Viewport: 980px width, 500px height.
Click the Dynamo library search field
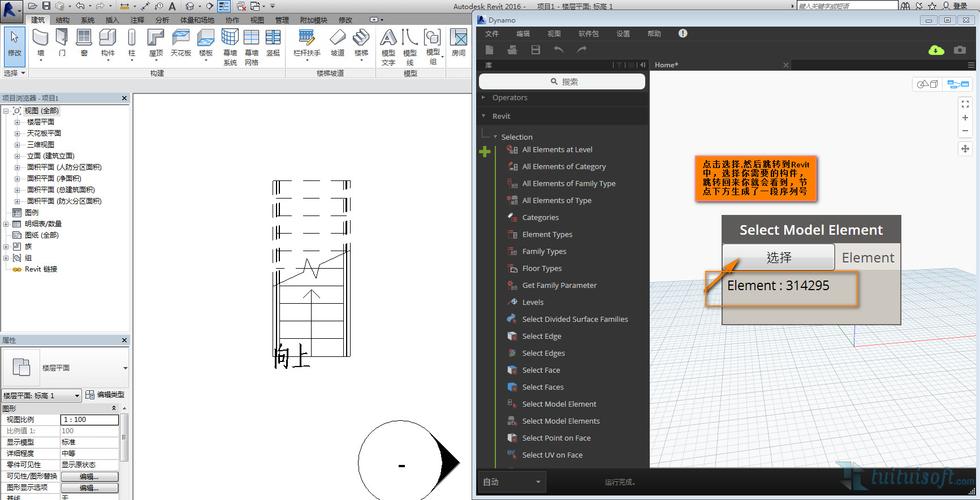[563, 81]
